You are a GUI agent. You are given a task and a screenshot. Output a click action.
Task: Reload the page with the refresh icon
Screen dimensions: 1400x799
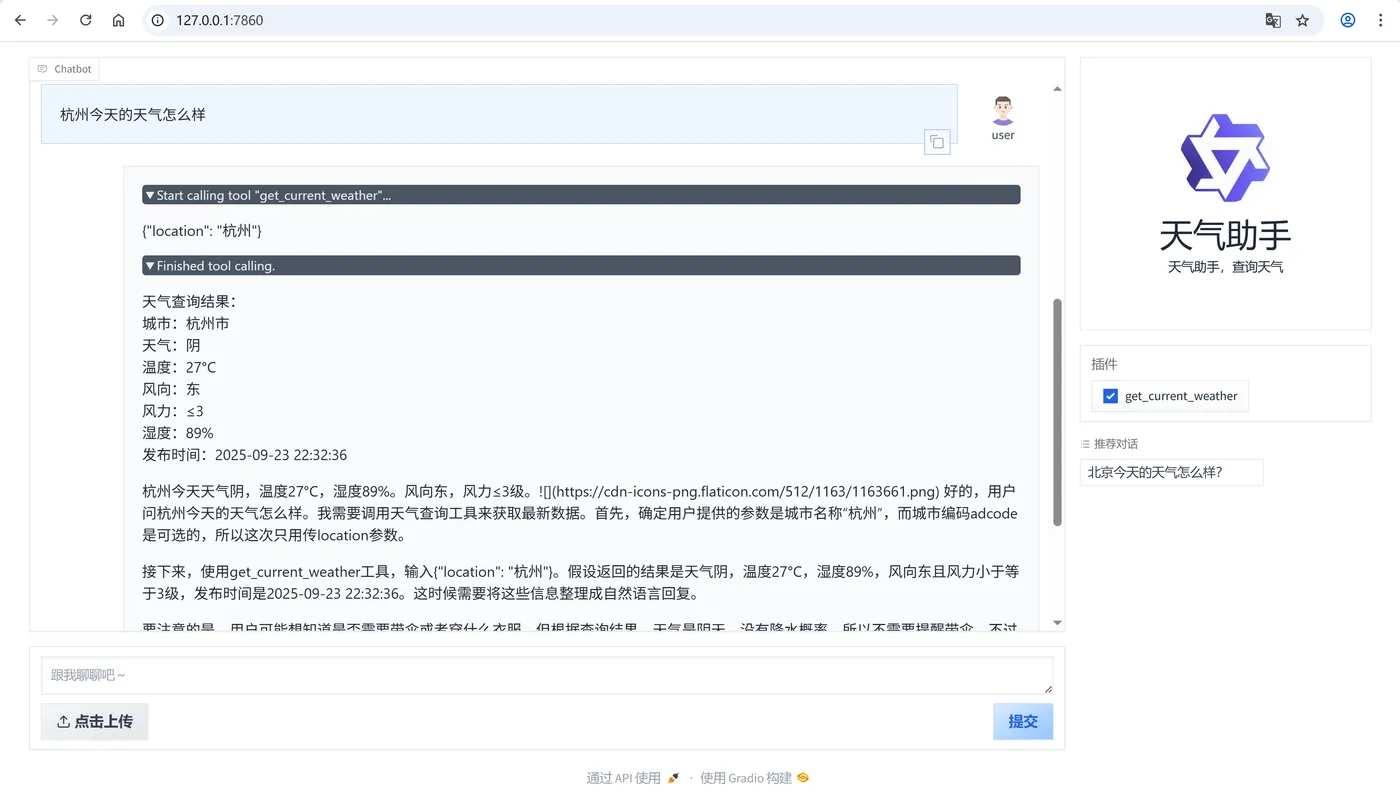(x=85, y=19)
